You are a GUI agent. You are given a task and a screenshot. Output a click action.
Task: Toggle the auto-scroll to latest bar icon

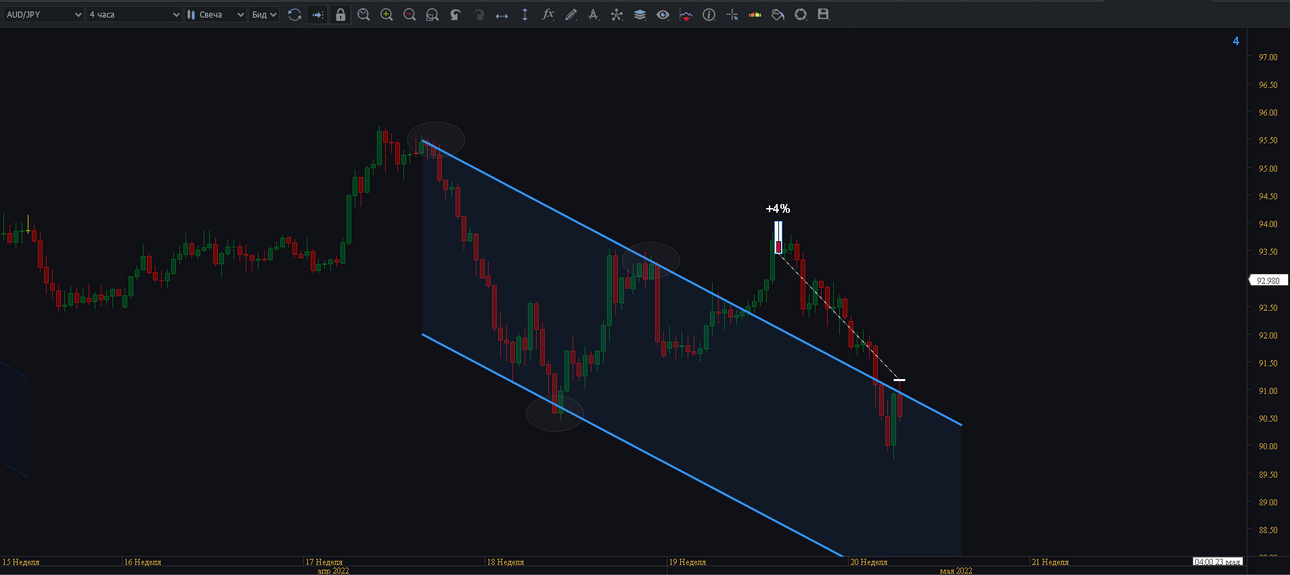coord(318,15)
